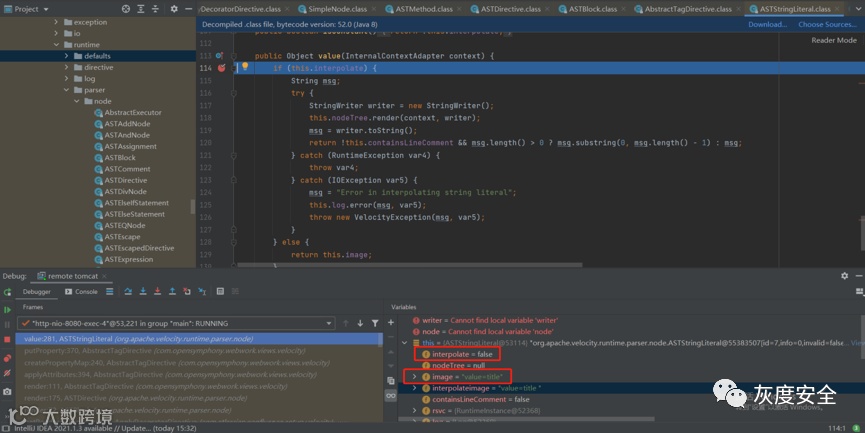Add a new watch with plus icon

point(390,324)
